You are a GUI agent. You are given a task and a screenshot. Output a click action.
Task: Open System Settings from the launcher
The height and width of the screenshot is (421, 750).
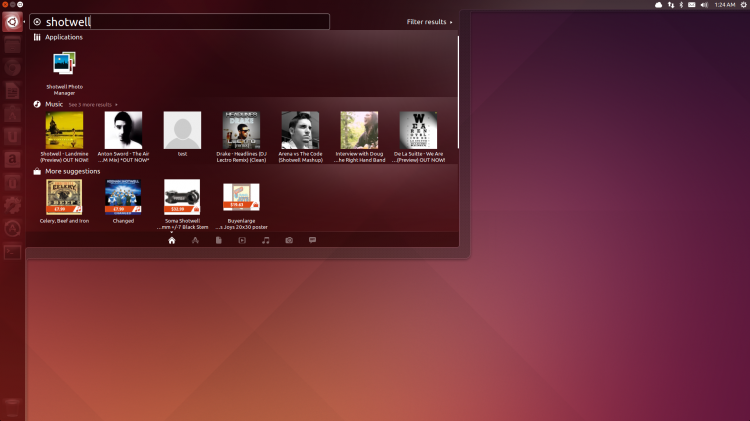[12, 205]
